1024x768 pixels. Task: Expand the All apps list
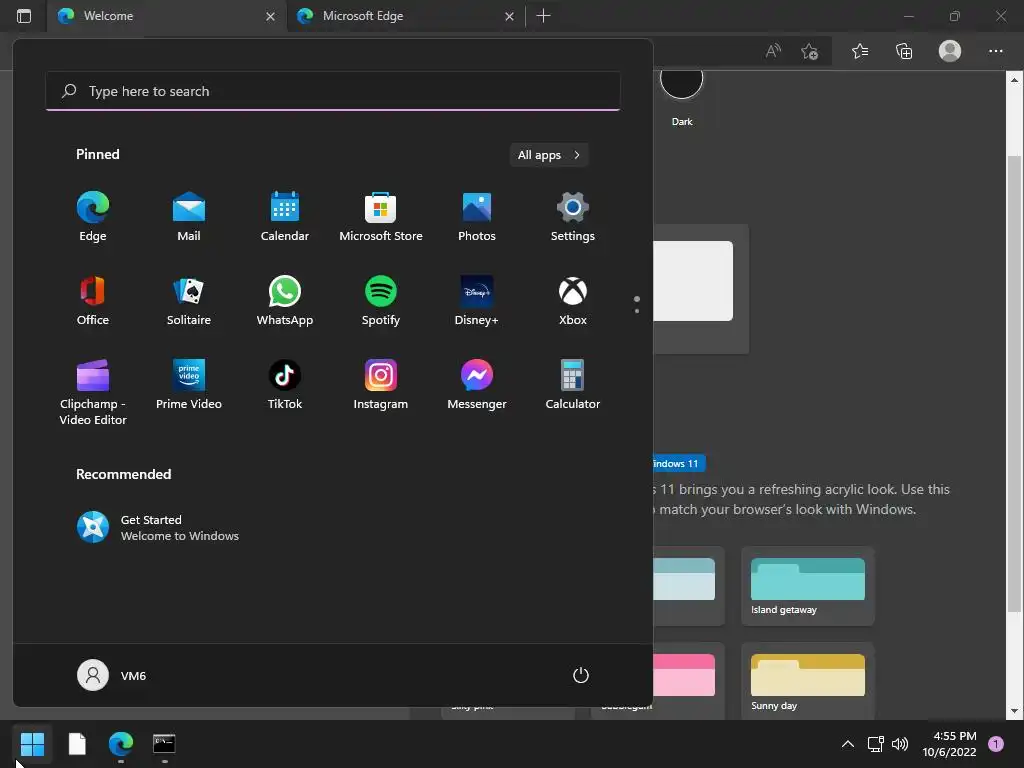pos(549,155)
